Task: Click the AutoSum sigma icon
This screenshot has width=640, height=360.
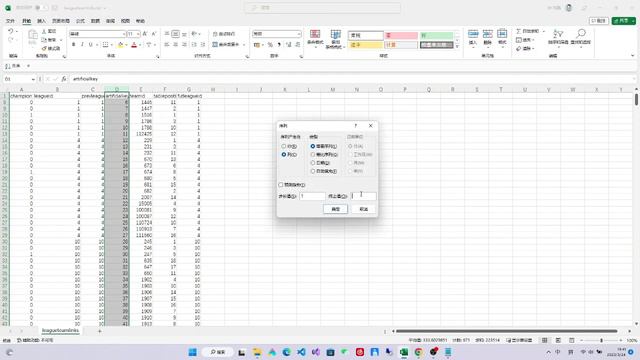Action: (518, 31)
